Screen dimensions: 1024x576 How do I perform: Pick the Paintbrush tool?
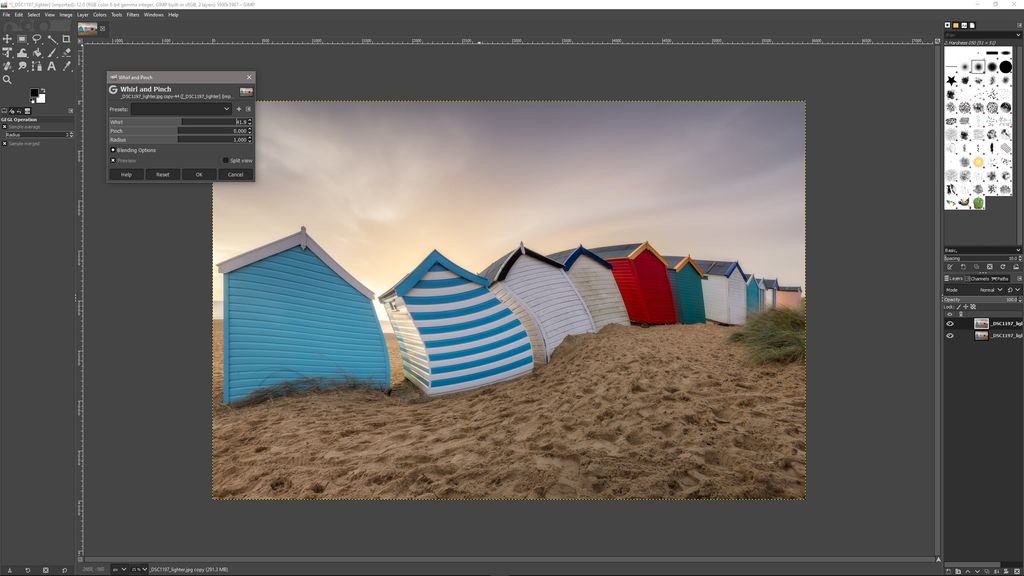(51, 53)
